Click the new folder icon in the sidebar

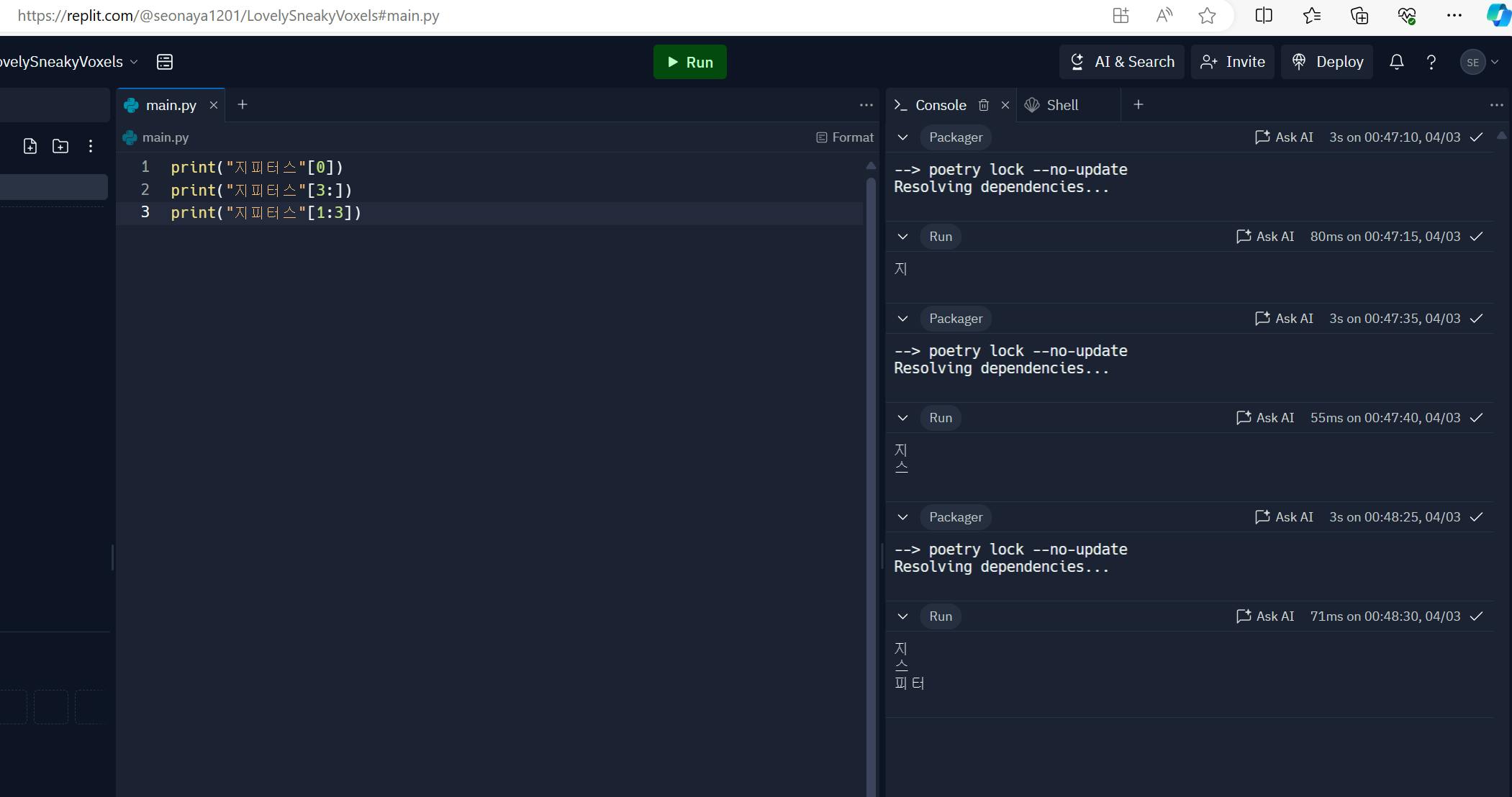pyautogui.click(x=60, y=147)
